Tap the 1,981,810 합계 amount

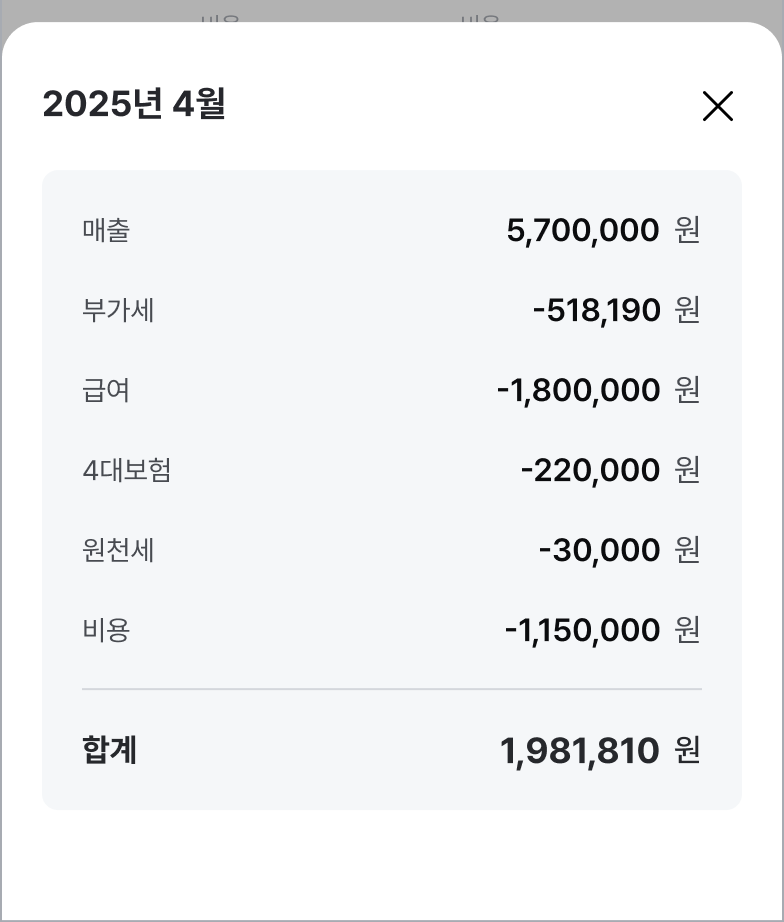point(579,751)
